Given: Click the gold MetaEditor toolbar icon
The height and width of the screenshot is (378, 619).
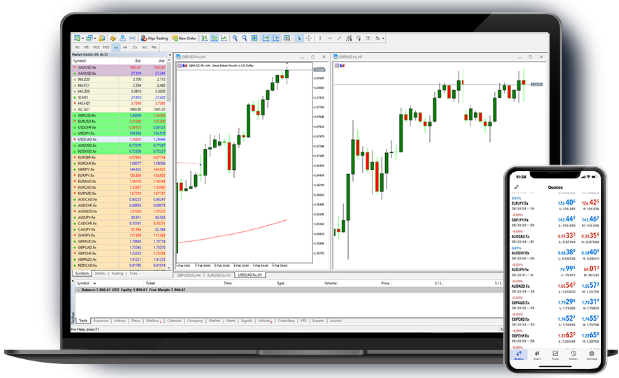Looking at the screenshot, I should (x=113, y=38).
